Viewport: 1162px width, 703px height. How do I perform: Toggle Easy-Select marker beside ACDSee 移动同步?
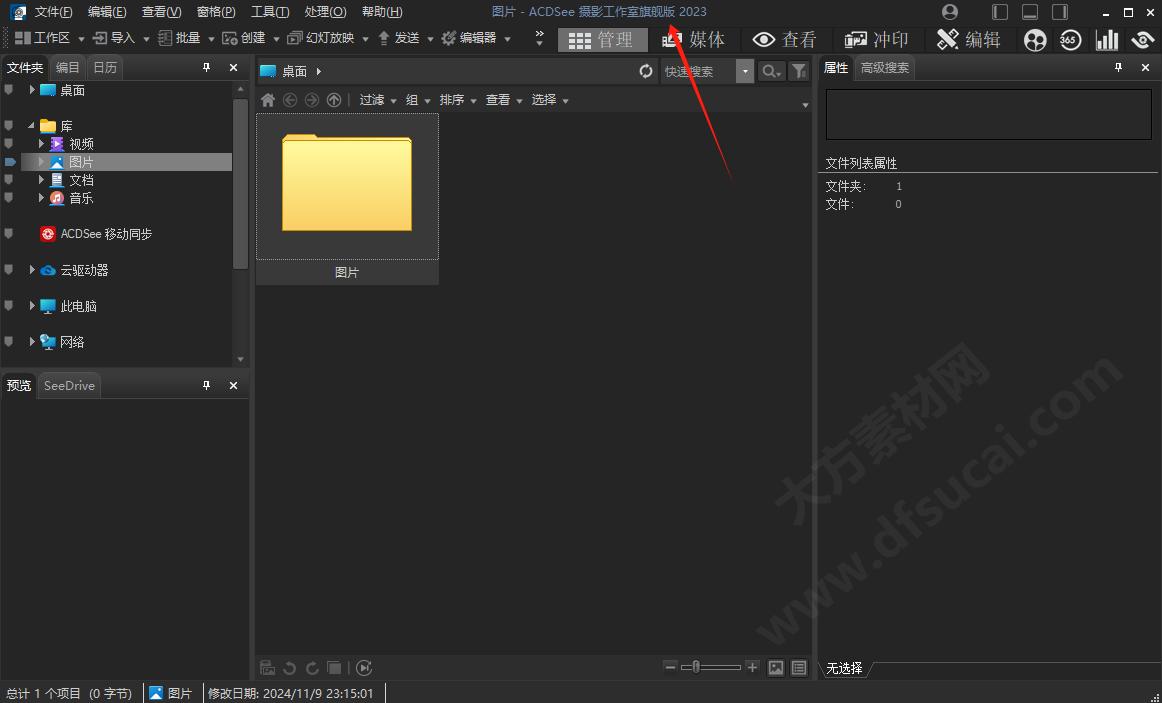click(x=9, y=233)
